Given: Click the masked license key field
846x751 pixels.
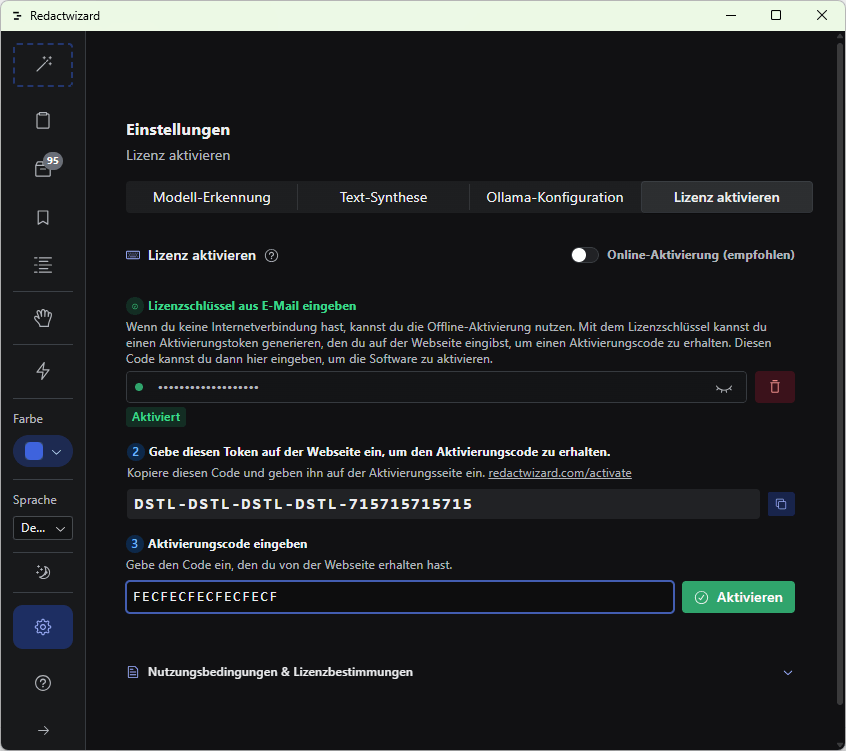Looking at the screenshot, I should point(436,387).
